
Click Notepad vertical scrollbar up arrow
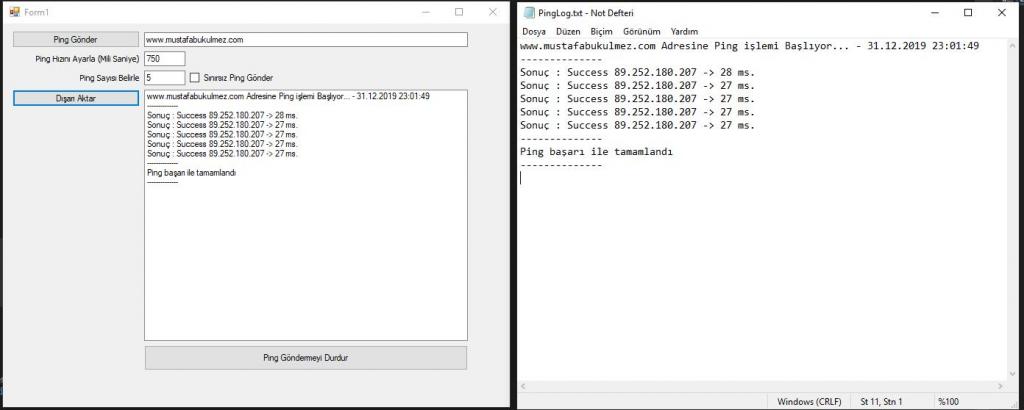coord(1013,44)
